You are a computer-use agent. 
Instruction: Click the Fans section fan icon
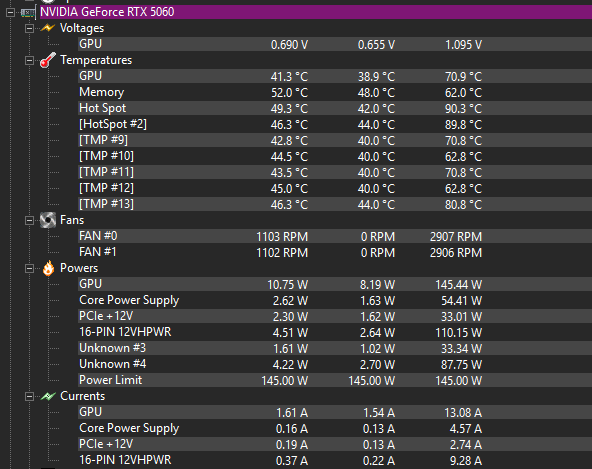pyautogui.click(x=48, y=220)
